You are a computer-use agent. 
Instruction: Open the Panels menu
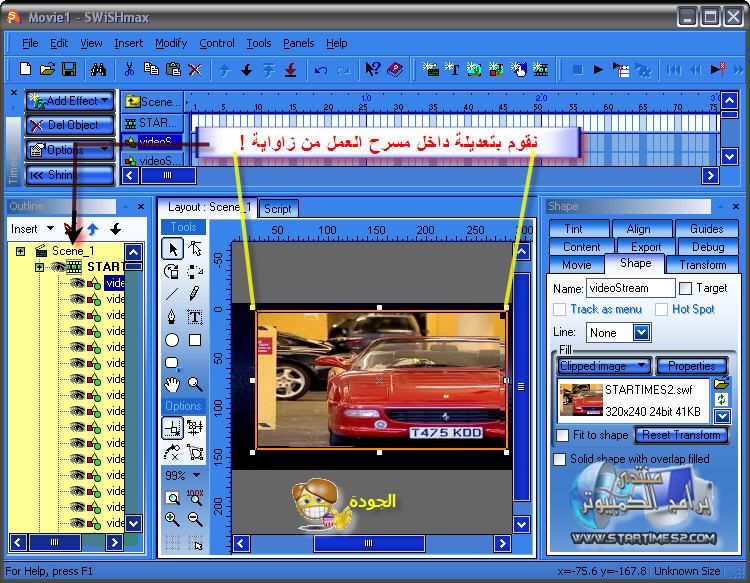(298, 43)
